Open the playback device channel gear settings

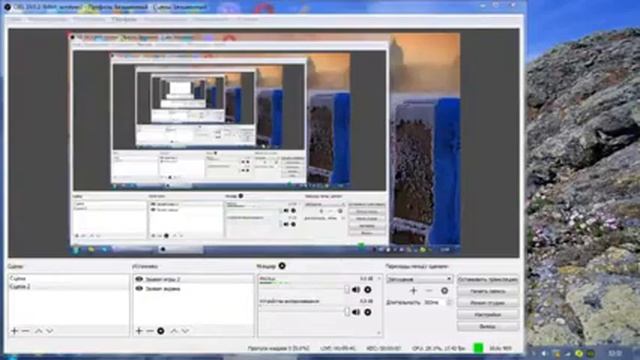coord(368,312)
